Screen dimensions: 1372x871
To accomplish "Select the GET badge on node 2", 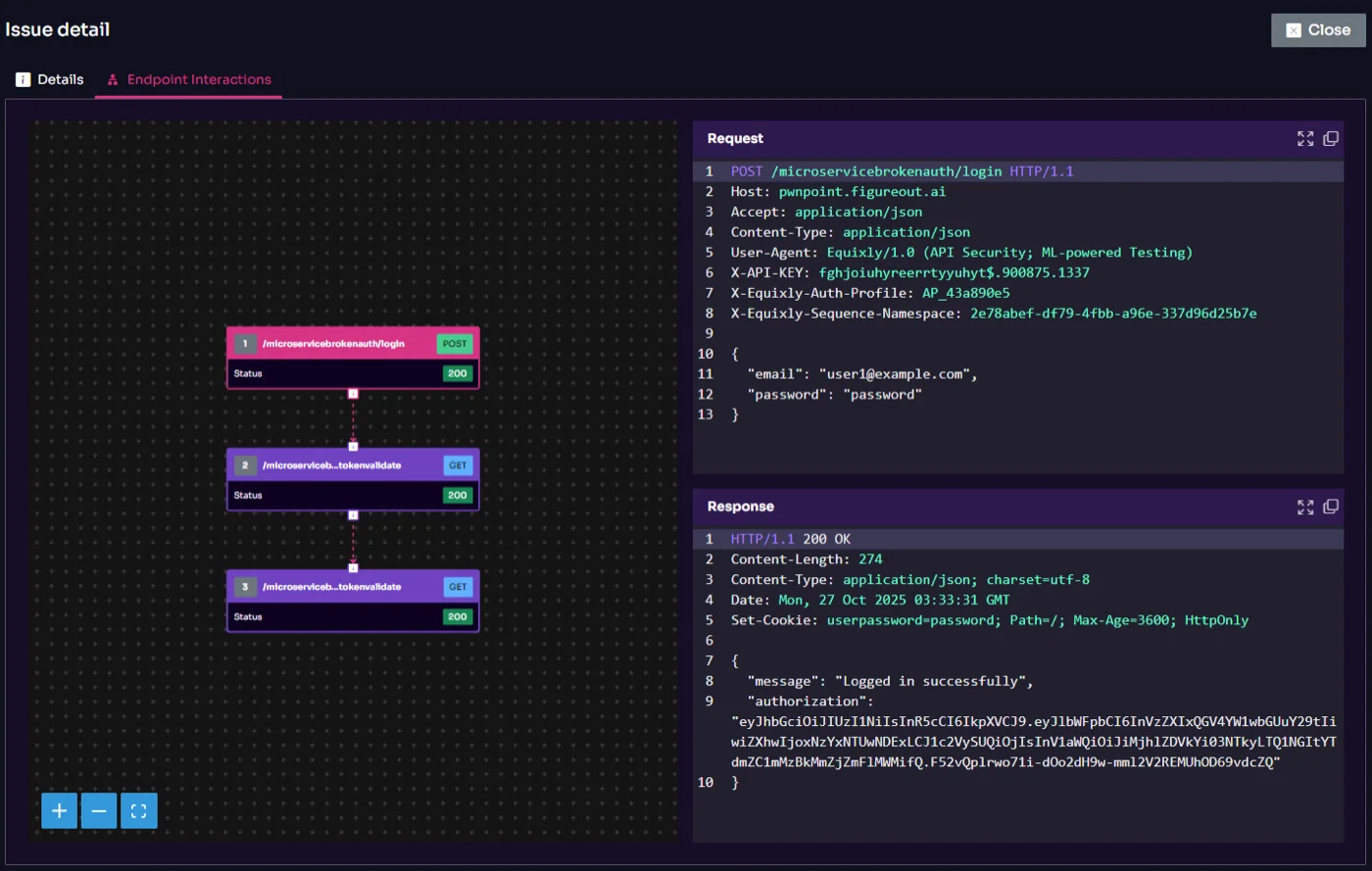I will (457, 465).
